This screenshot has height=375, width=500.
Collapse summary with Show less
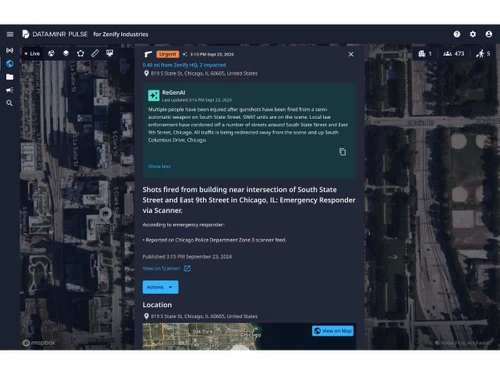click(159, 166)
